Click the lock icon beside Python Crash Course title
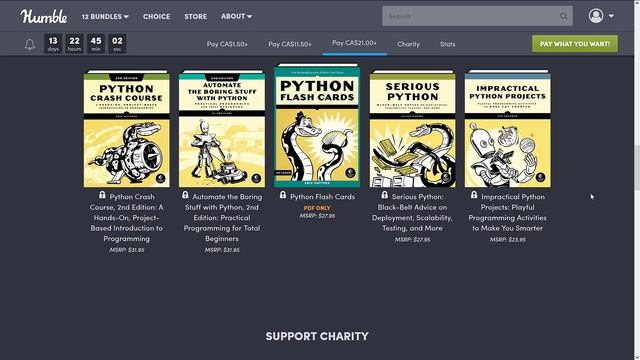This screenshot has width=640, height=360. (102, 195)
